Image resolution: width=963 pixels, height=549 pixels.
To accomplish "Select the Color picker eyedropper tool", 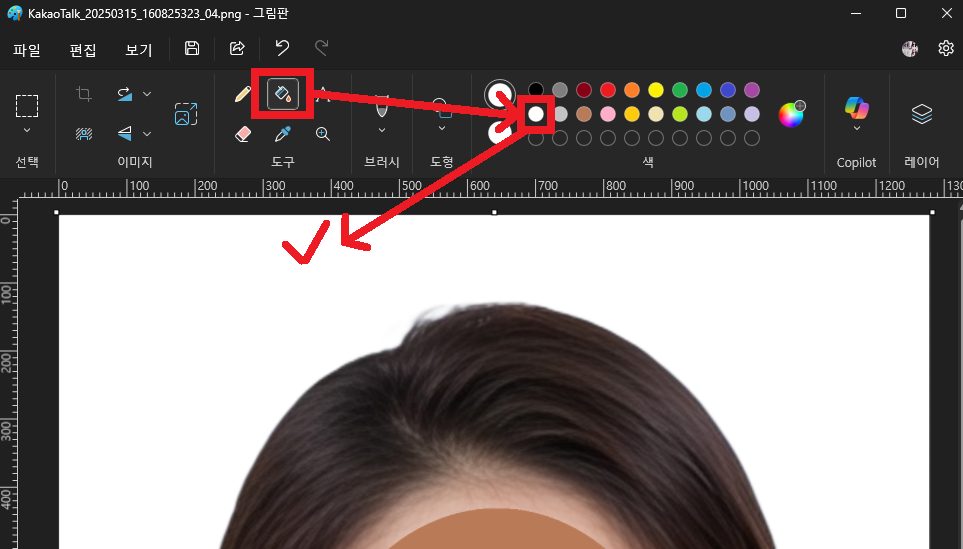I will click(283, 134).
